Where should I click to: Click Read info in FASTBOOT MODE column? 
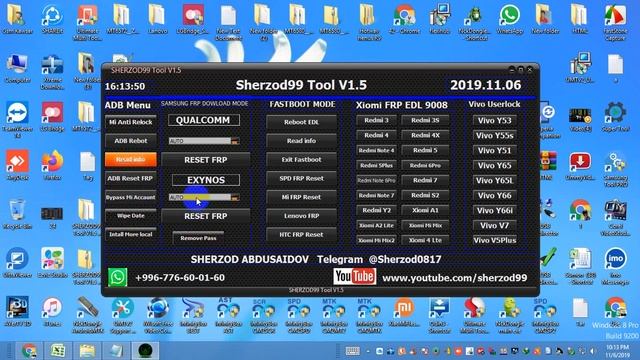301,141
